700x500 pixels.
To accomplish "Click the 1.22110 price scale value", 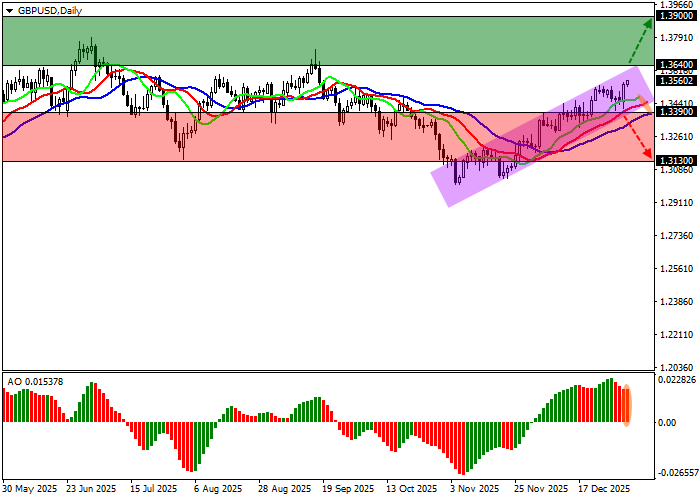I will tap(677, 335).
